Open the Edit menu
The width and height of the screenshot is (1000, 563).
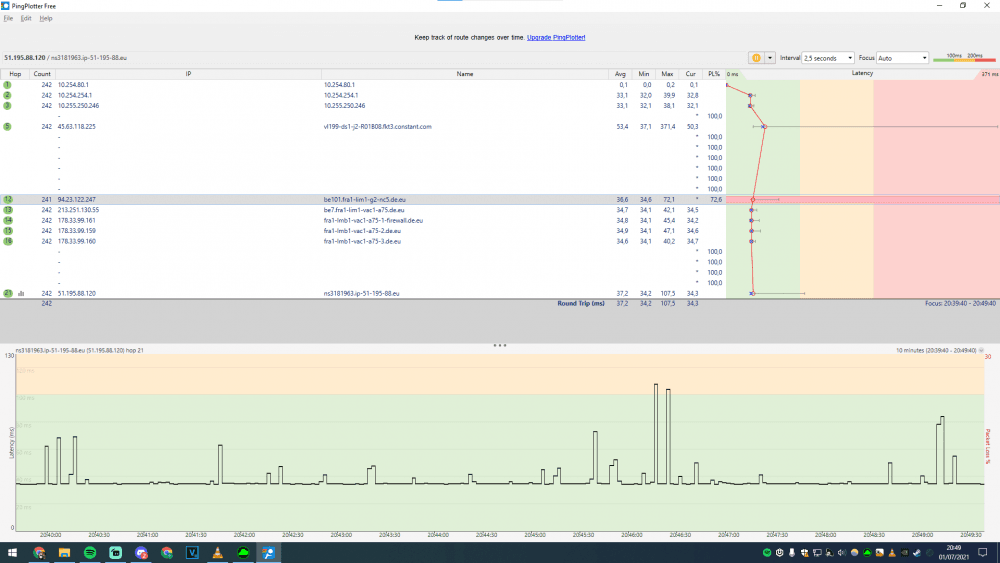point(26,18)
